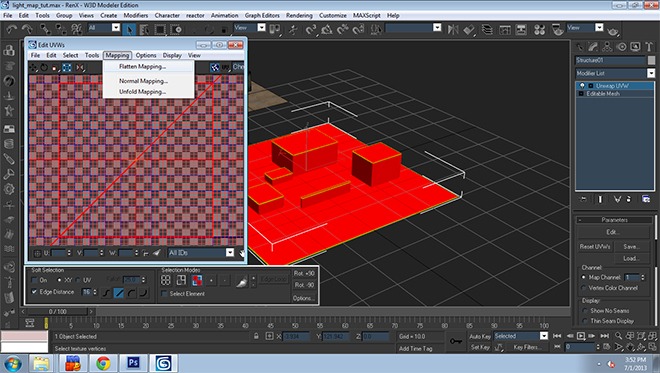
Task: Select the Thin Seam Display radio
Action: pos(585,321)
